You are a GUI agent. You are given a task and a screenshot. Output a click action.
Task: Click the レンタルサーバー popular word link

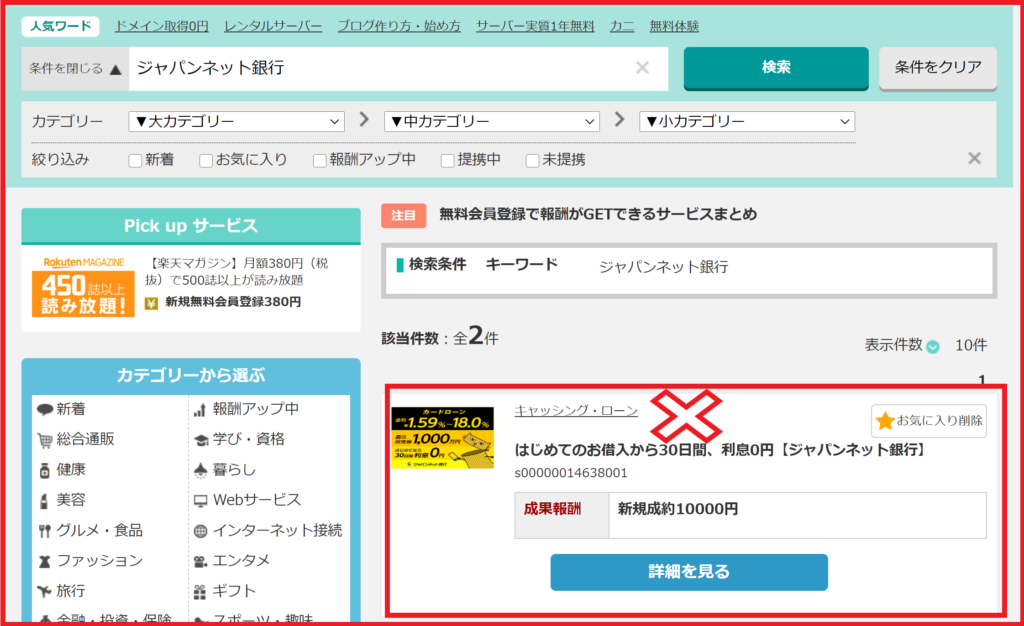point(273,26)
